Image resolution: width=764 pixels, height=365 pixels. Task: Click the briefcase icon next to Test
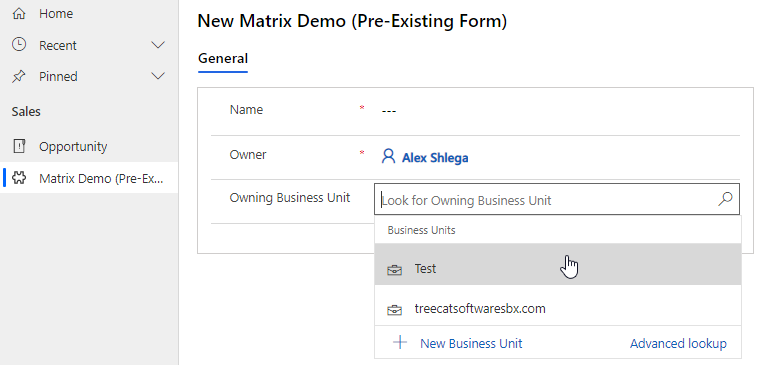[x=394, y=269]
